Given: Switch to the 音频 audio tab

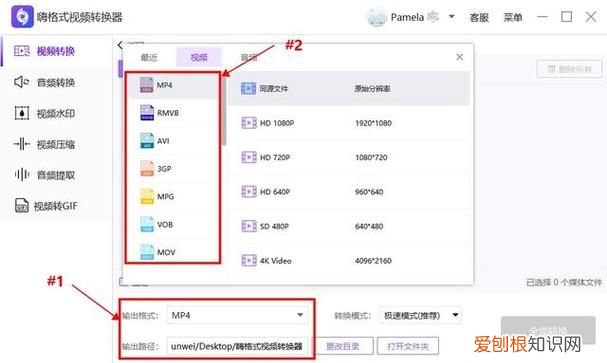Looking at the screenshot, I should pos(249,57).
